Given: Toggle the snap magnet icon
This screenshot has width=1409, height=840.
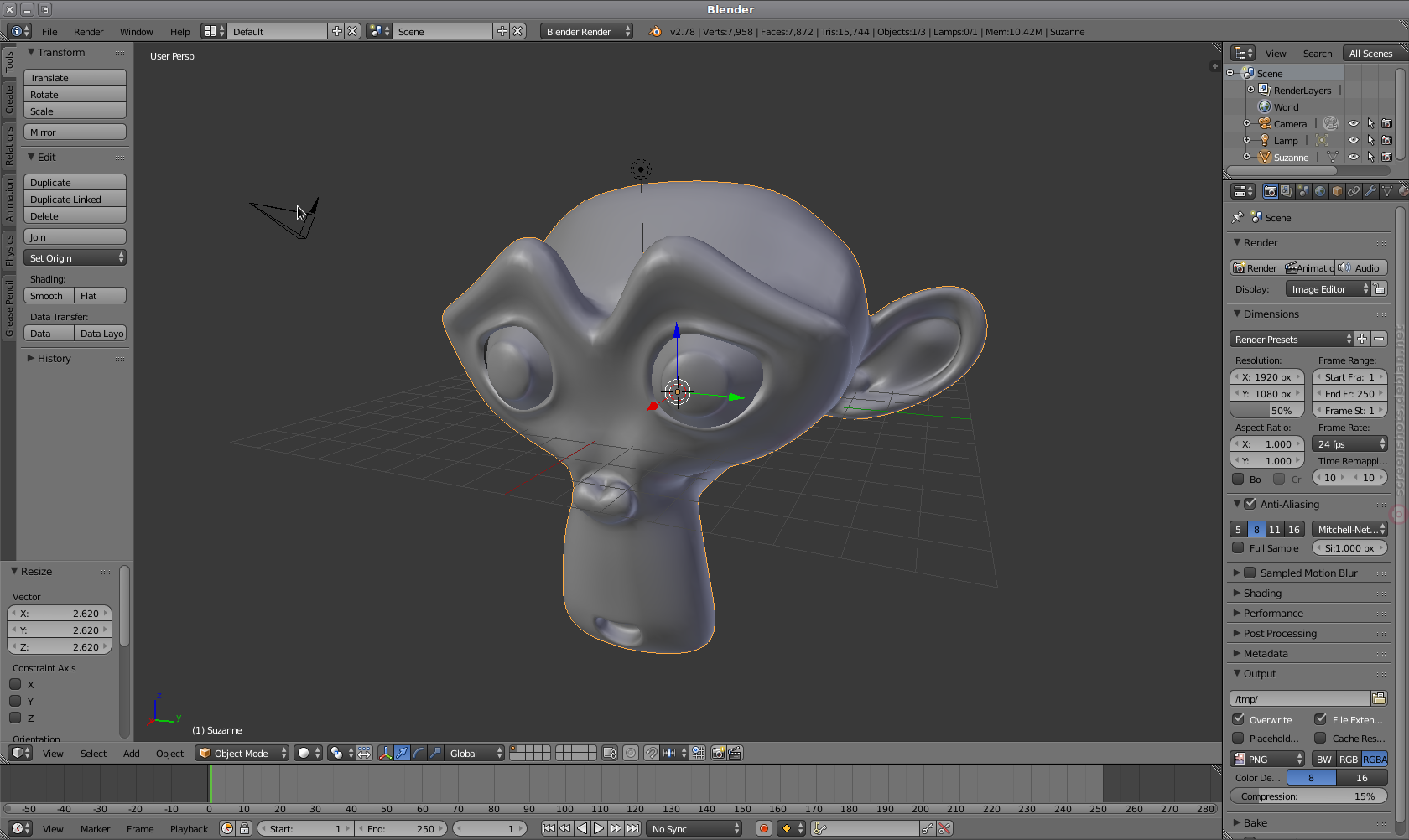Looking at the screenshot, I should tap(651, 753).
